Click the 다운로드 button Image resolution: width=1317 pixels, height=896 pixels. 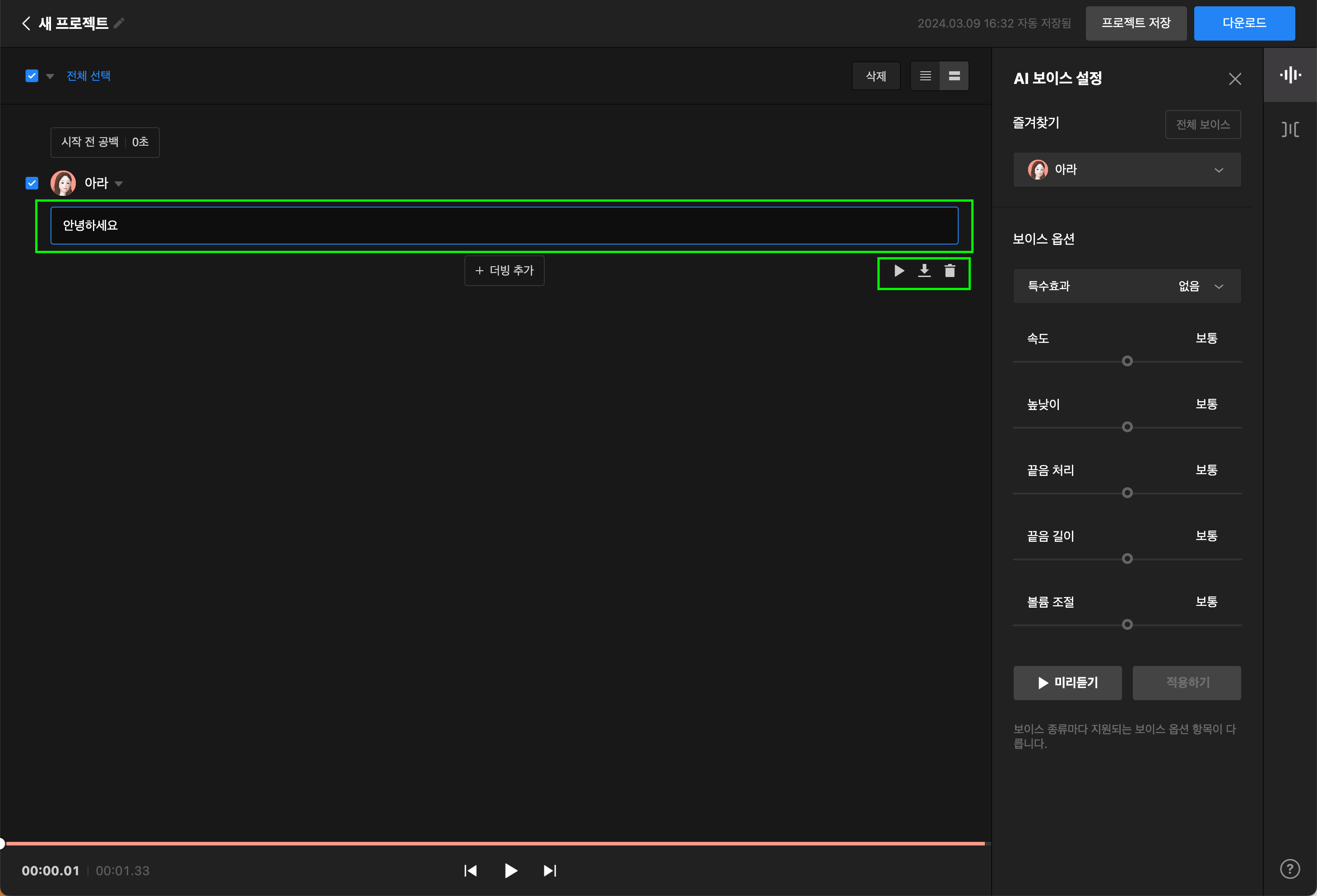pos(1244,23)
